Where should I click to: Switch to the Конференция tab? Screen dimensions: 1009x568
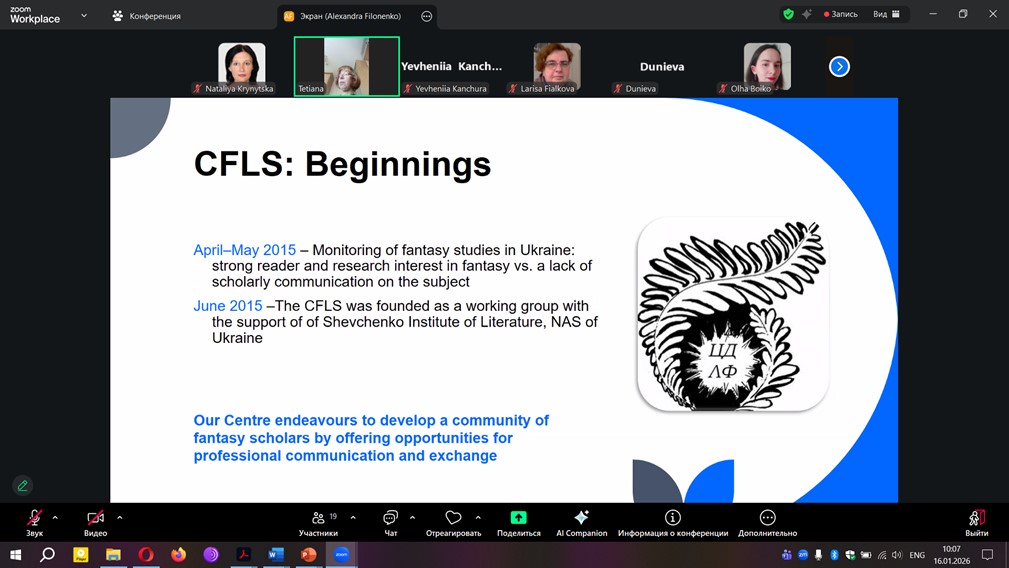point(146,16)
